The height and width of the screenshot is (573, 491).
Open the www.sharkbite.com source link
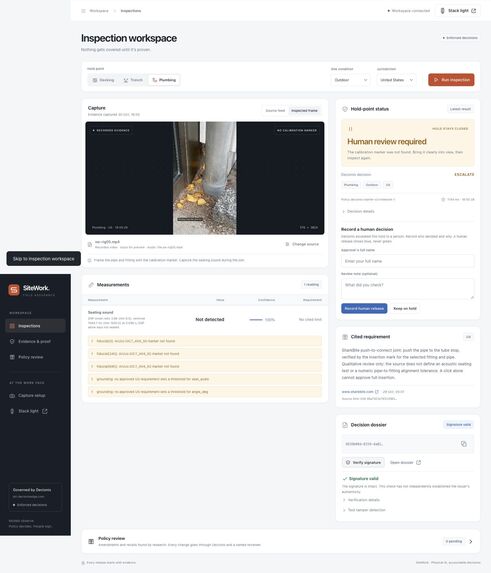360,392
